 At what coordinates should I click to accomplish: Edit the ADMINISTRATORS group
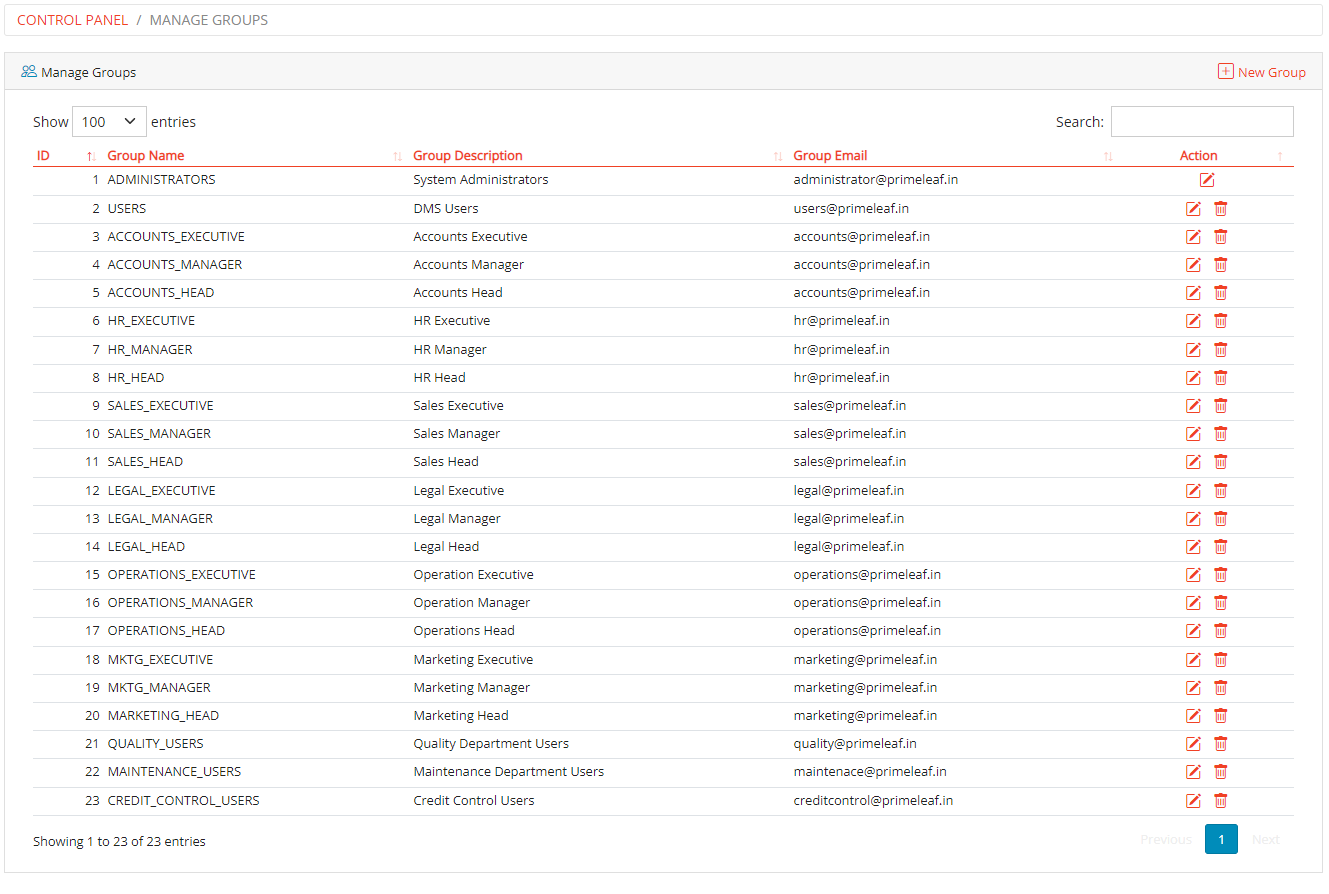pos(1207,179)
